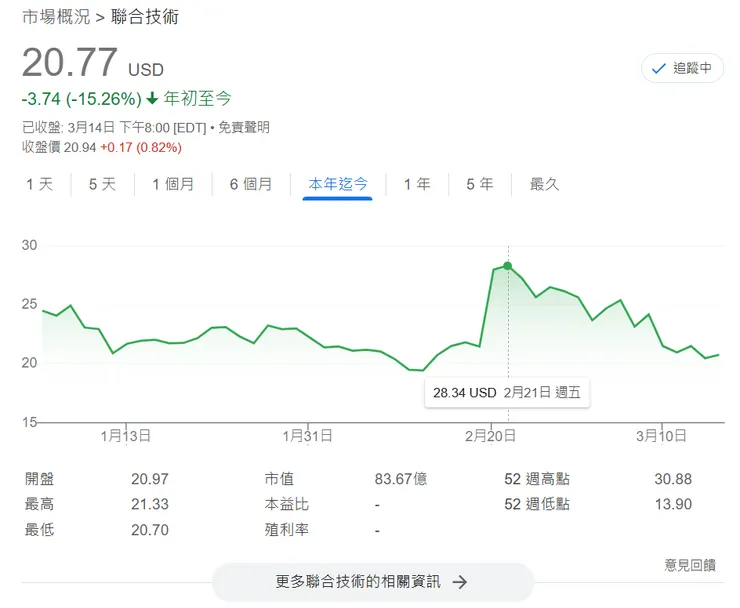Click the 1月31日 axis label
The height and width of the screenshot is (608, 740).
point(307,436)
